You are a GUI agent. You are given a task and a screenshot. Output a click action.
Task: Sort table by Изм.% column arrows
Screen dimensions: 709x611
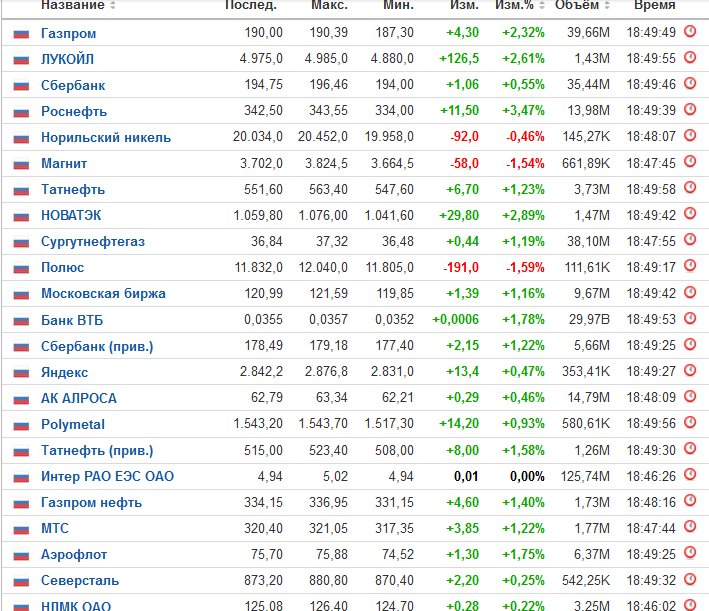pyautogui.click(x=542, y=5)
